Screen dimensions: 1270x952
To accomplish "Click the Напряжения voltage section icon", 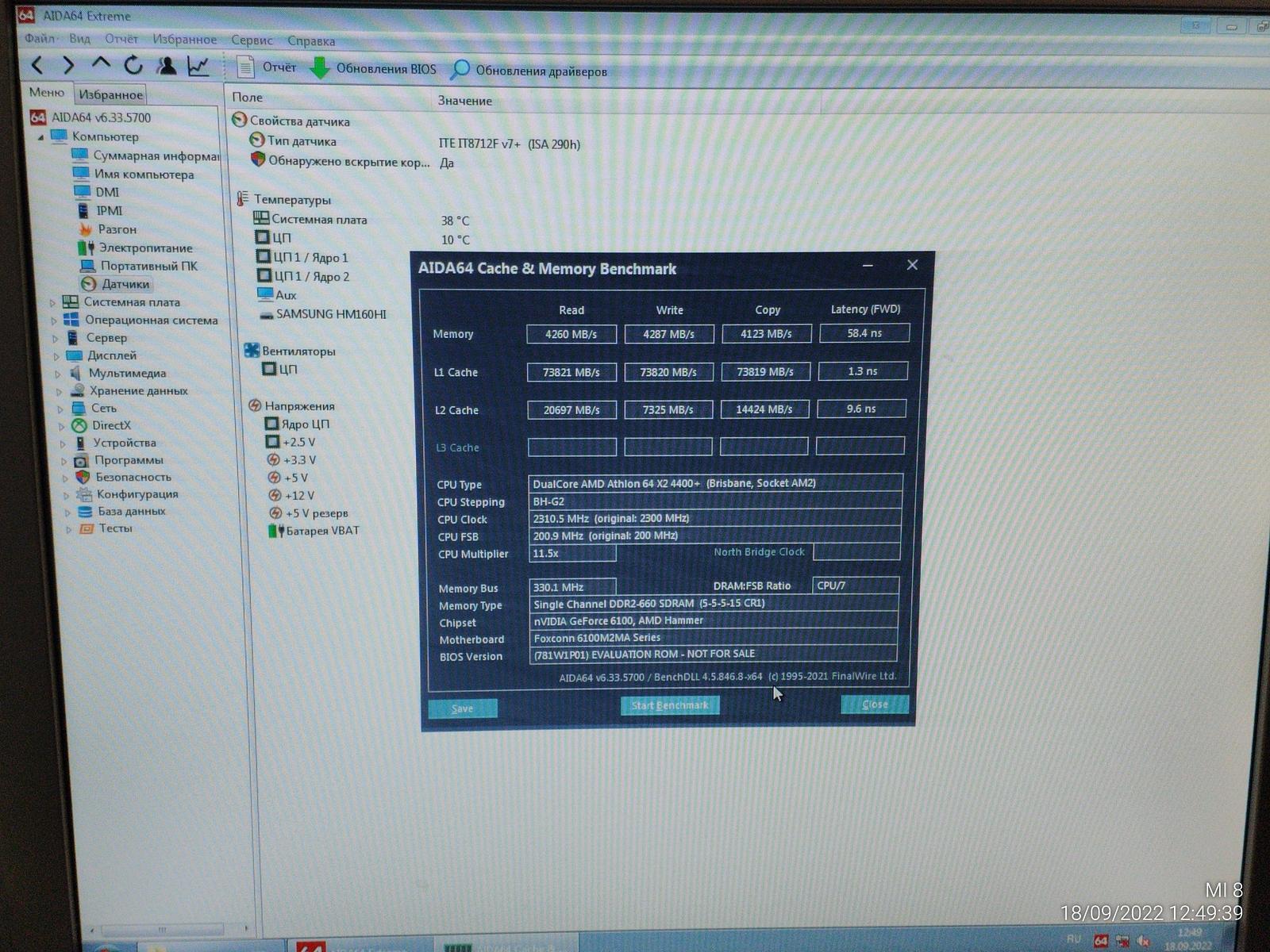I will pos(255,405).
